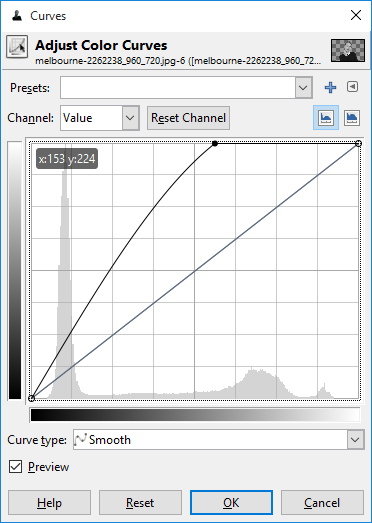Open the Curve type Smooth dropdown
Viewport: 372px width, 523px height.
tap(218, 440)
